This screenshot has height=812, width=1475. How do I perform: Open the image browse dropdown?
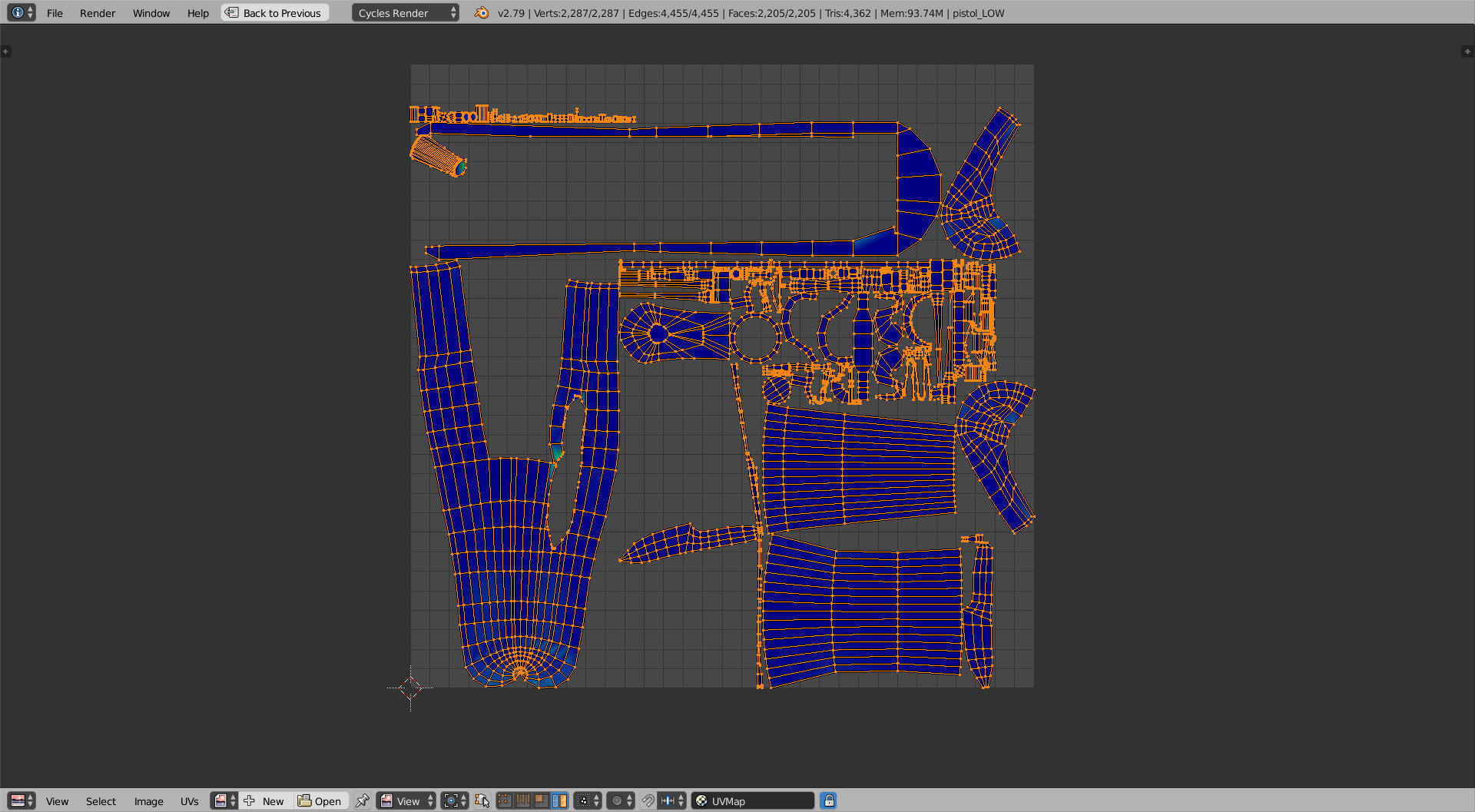point(224,800)
